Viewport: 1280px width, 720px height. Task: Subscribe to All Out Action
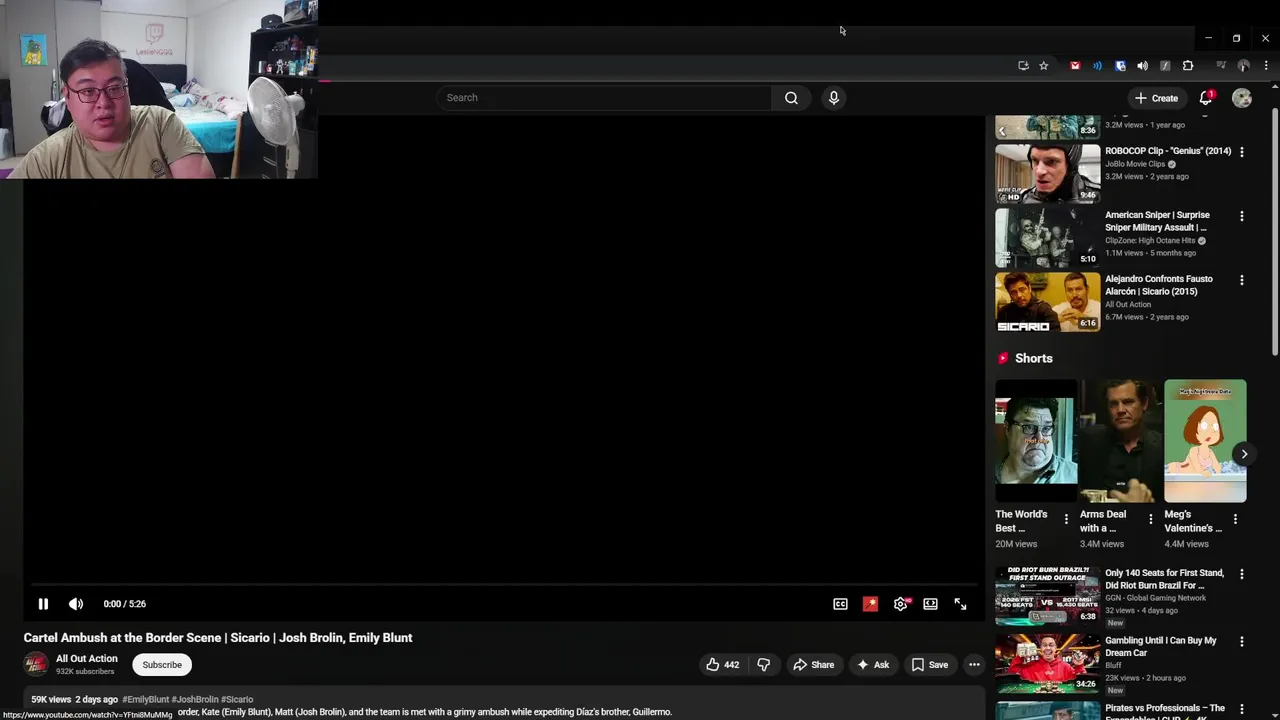(162, 665)
